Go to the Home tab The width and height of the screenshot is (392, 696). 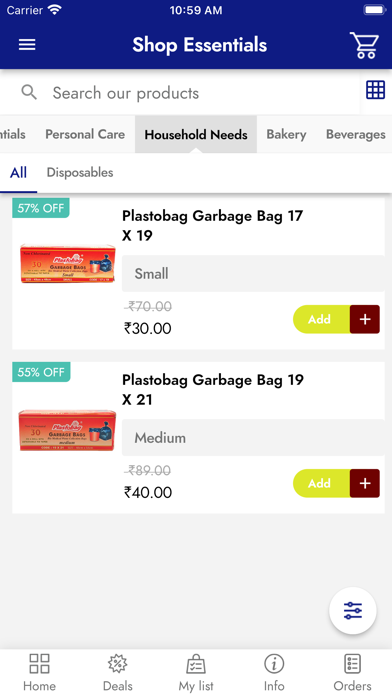click(x=40, y=672)
